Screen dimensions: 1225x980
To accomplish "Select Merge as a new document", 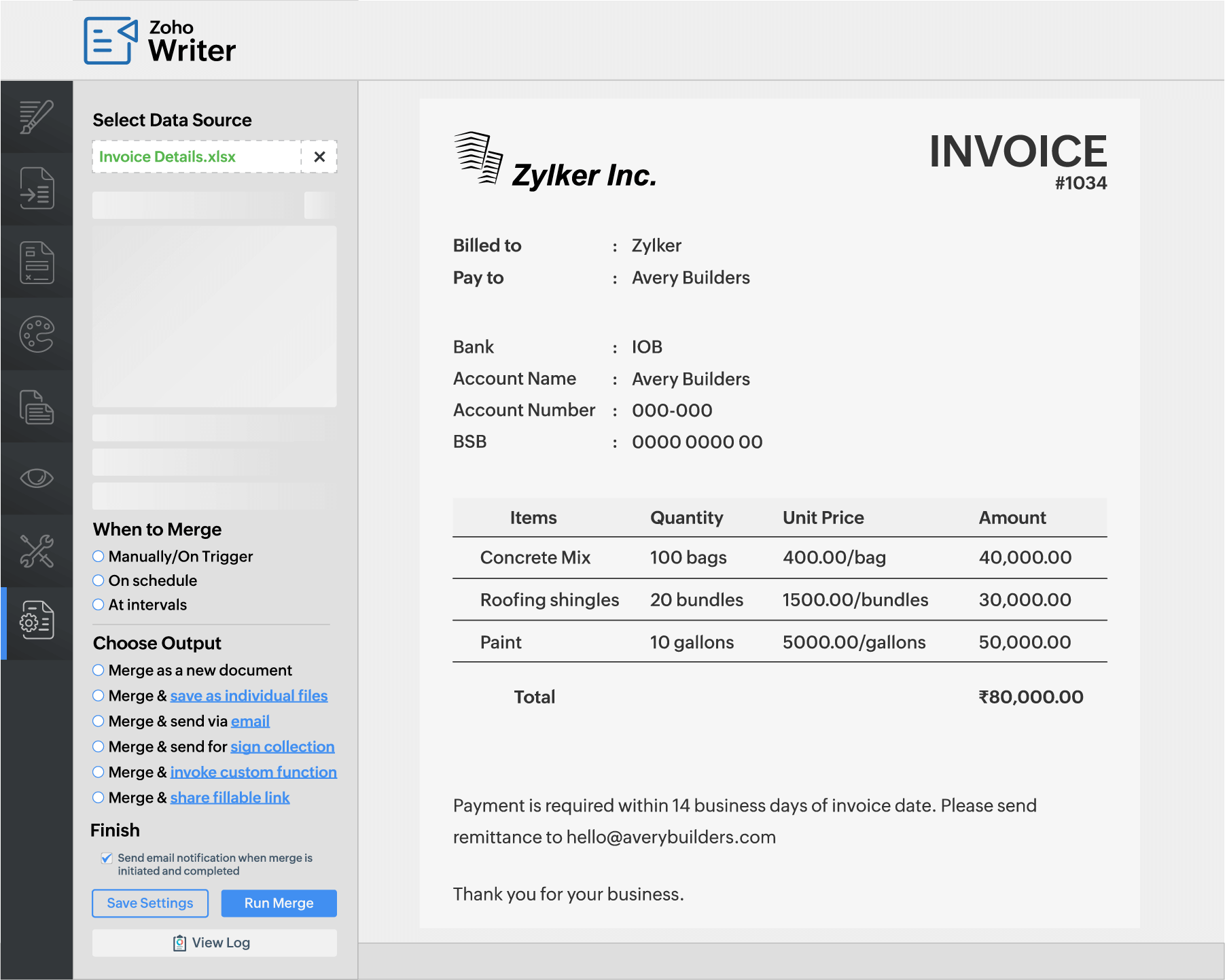I will [99, 670].
